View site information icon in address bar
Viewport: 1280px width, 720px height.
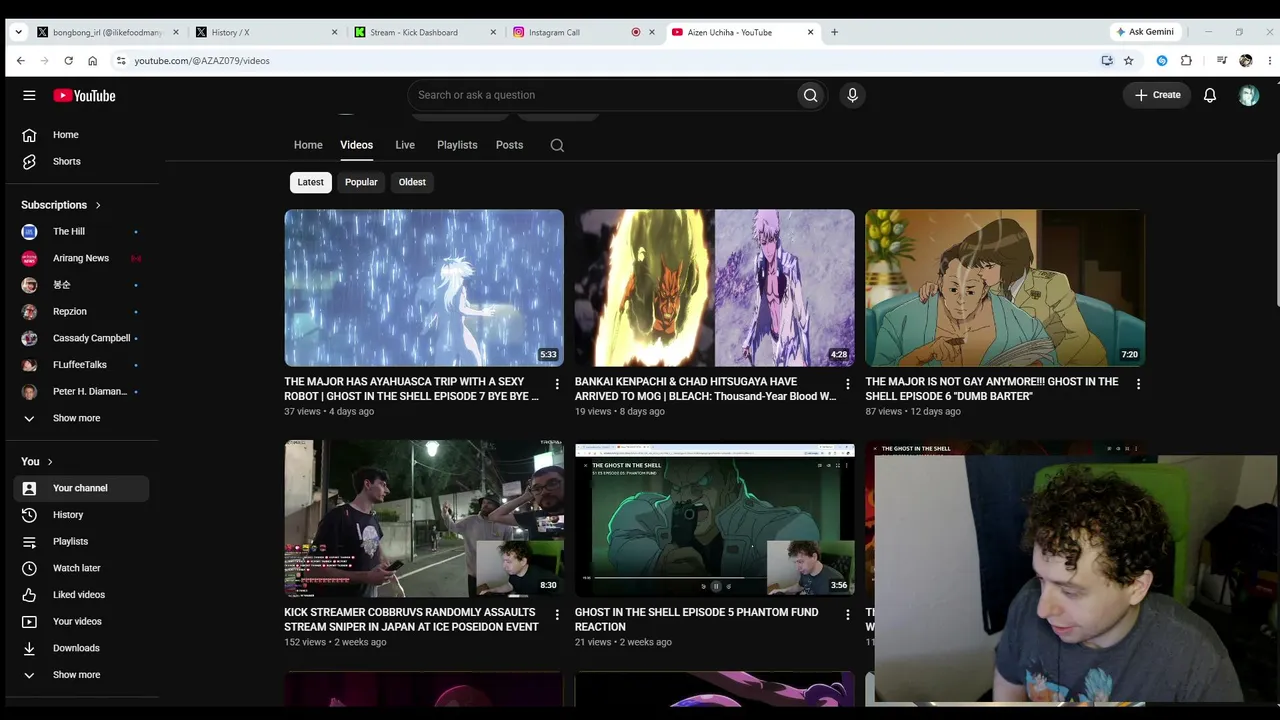click(121, 61)
